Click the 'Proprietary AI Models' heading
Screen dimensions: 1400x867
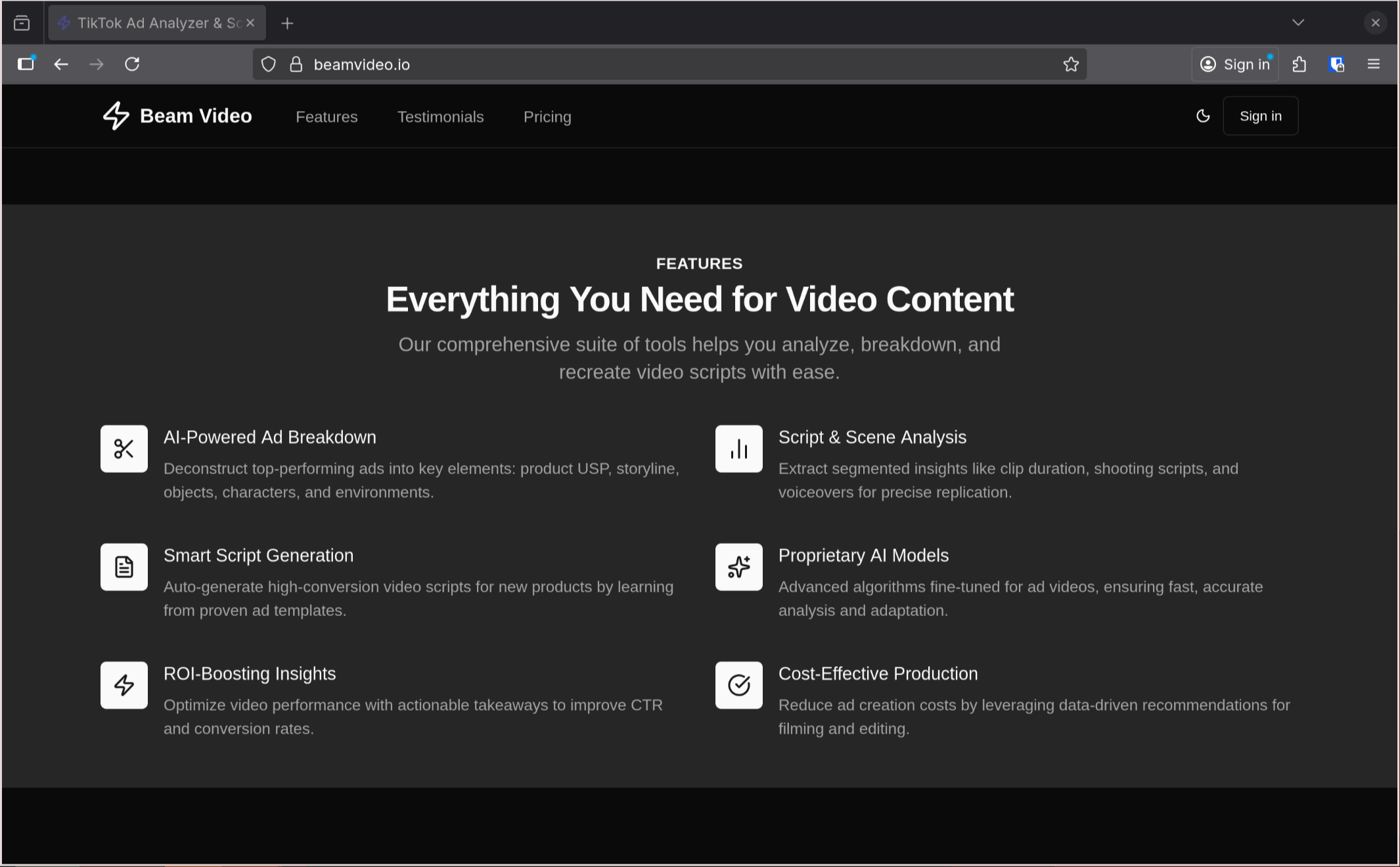pos(863,556)
